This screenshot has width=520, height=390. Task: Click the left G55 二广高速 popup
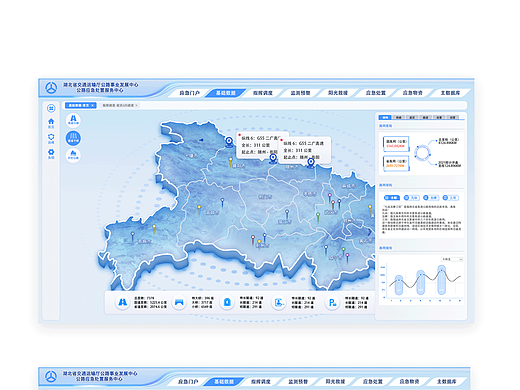(x=258, y=145)
